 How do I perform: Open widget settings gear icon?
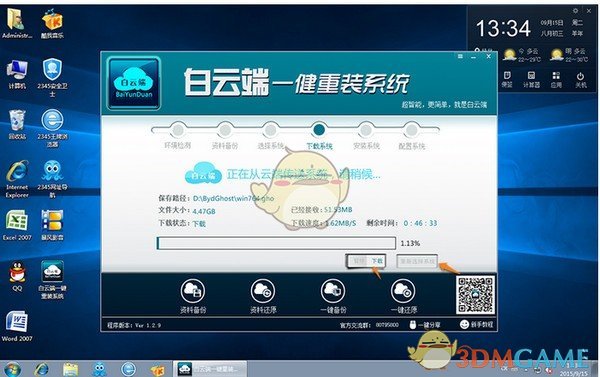(575, 11)
